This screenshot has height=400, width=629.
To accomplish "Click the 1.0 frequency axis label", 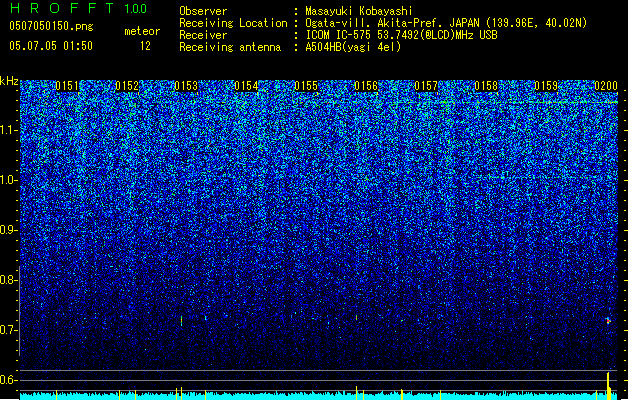I will click(9, 181).
